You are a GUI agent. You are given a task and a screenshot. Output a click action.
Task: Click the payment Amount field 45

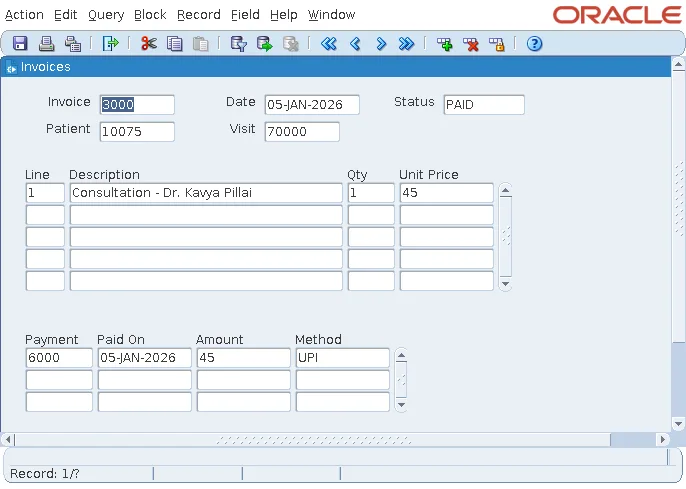pyautogui.click(x=243, y=358)
